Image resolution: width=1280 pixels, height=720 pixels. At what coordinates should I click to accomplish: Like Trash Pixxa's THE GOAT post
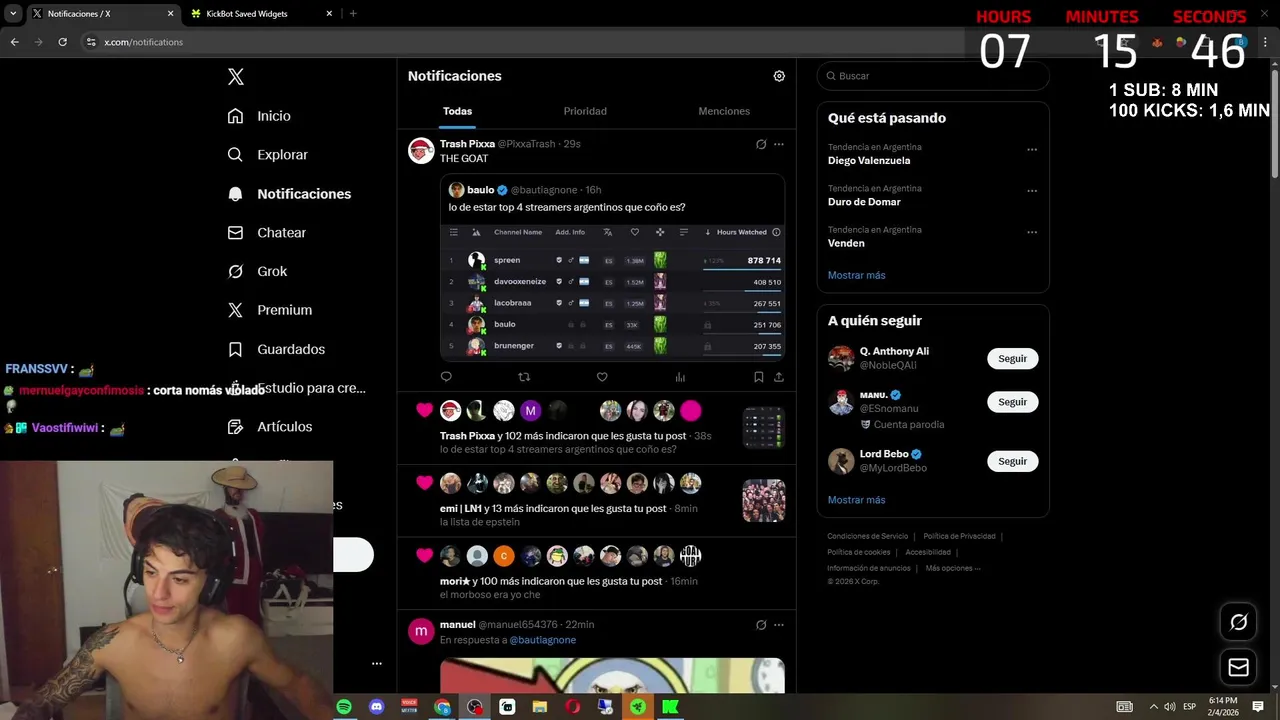(x=602, y=377)
